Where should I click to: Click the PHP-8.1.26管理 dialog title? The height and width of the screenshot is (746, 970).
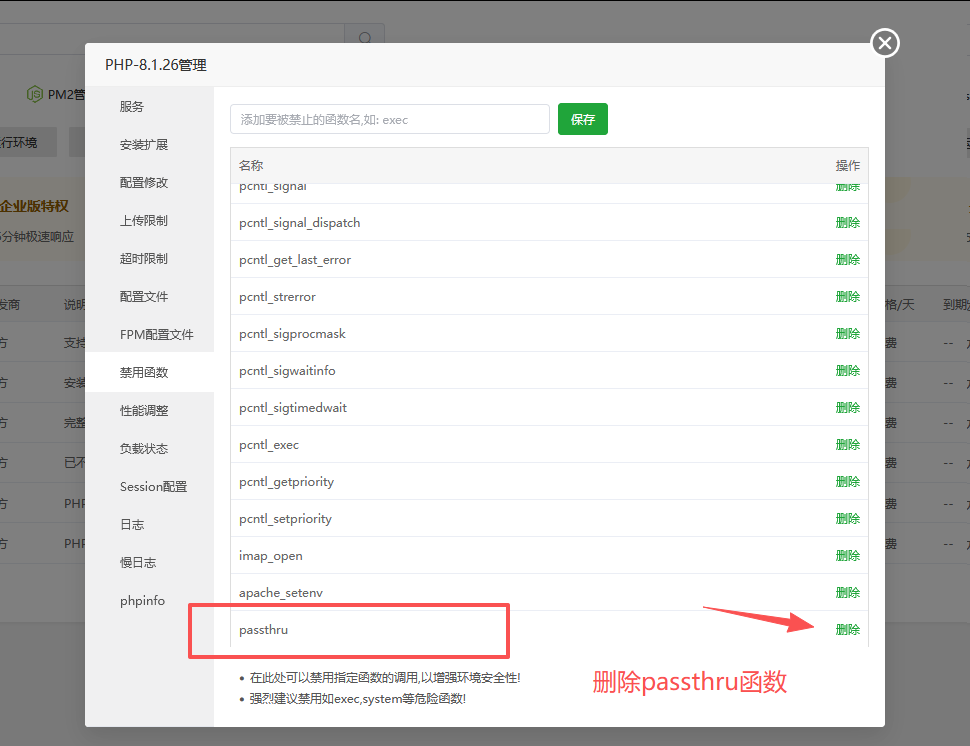155,65
